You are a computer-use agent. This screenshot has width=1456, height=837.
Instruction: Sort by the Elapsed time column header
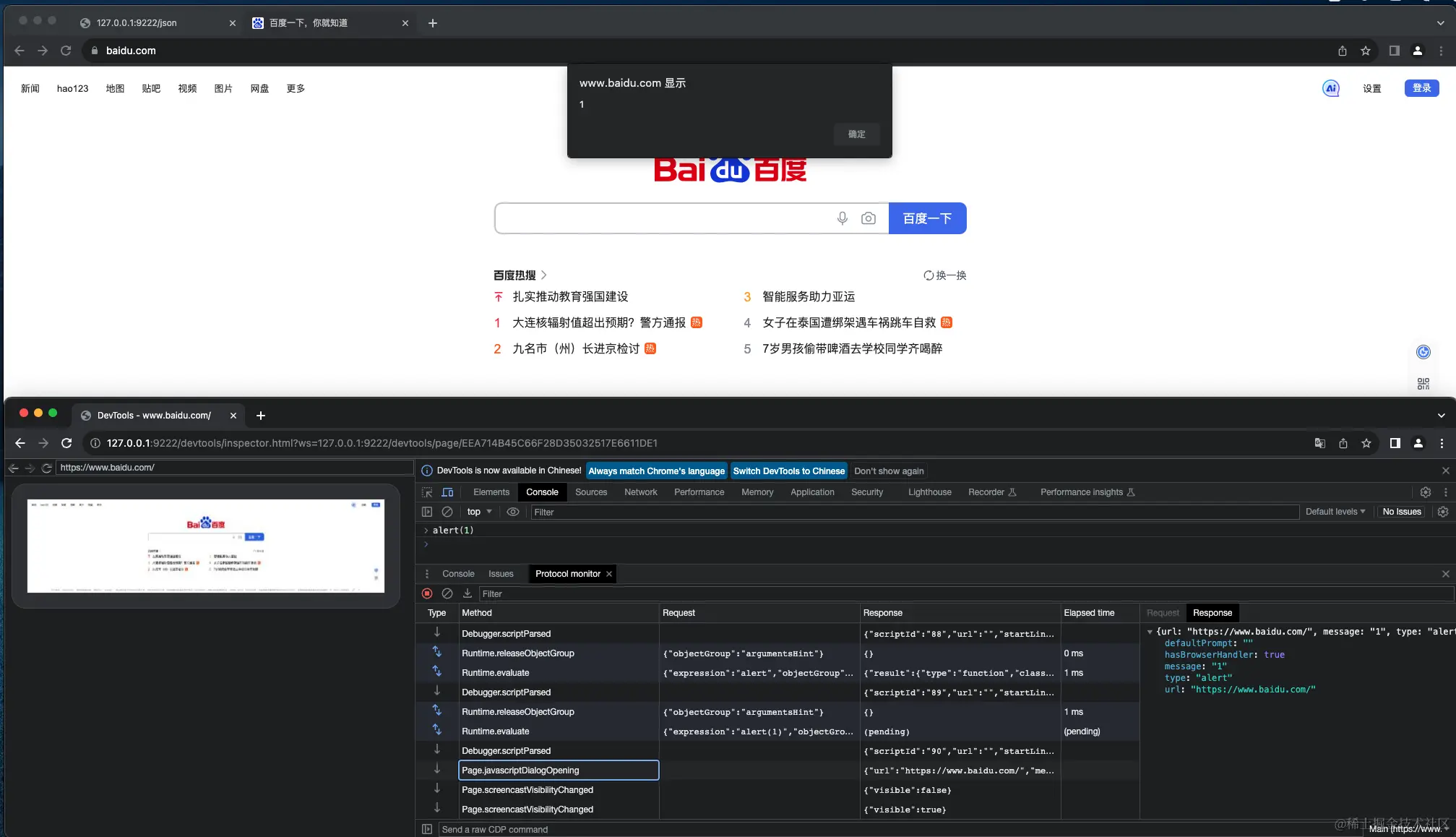point(1099,613)
